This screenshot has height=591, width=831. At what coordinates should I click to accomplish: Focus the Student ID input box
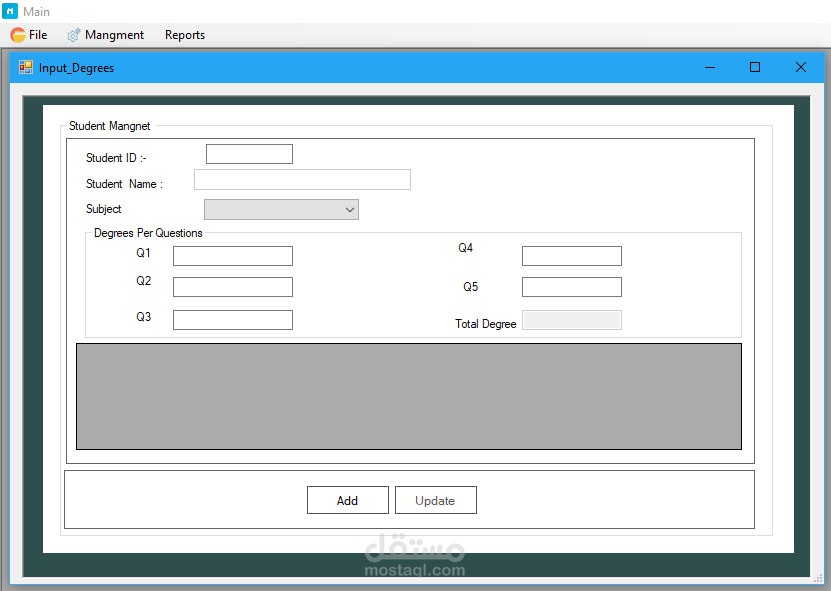pyautogui.click(x=249, y=154)
